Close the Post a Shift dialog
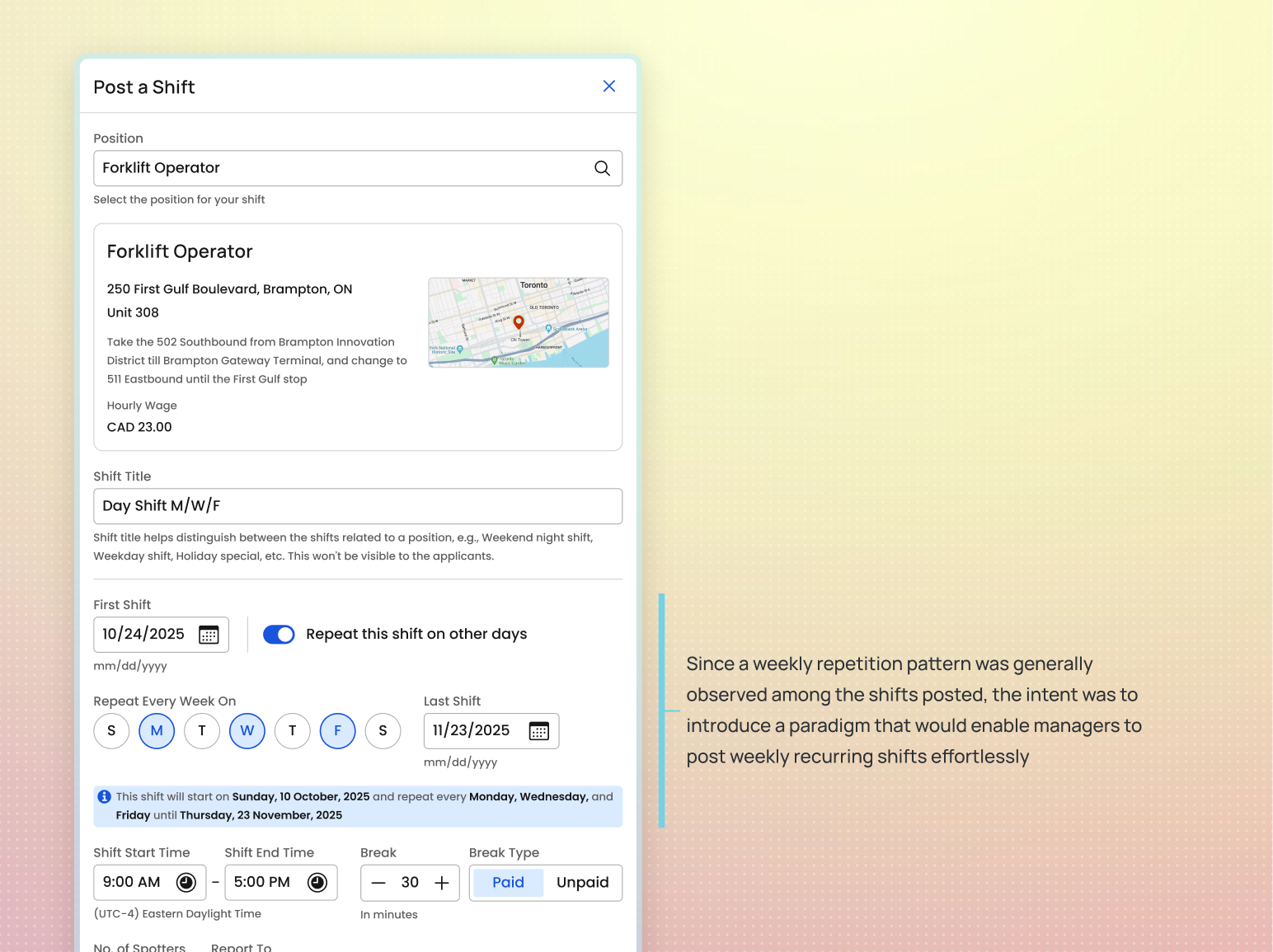 609,86
